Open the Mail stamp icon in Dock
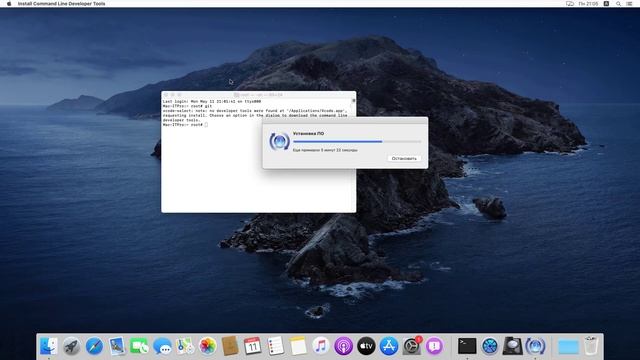Image resolution: width=640 pixels, height=360 pixels. (117, 346)
